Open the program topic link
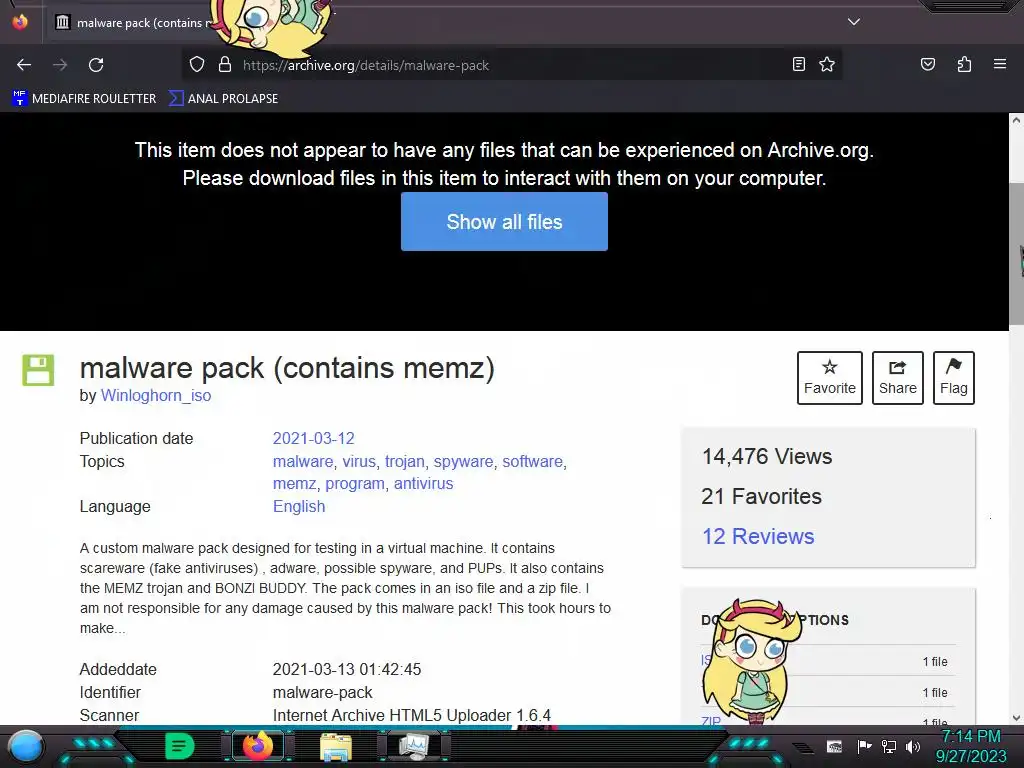The image size is (1024, 768). click(355, 483)
